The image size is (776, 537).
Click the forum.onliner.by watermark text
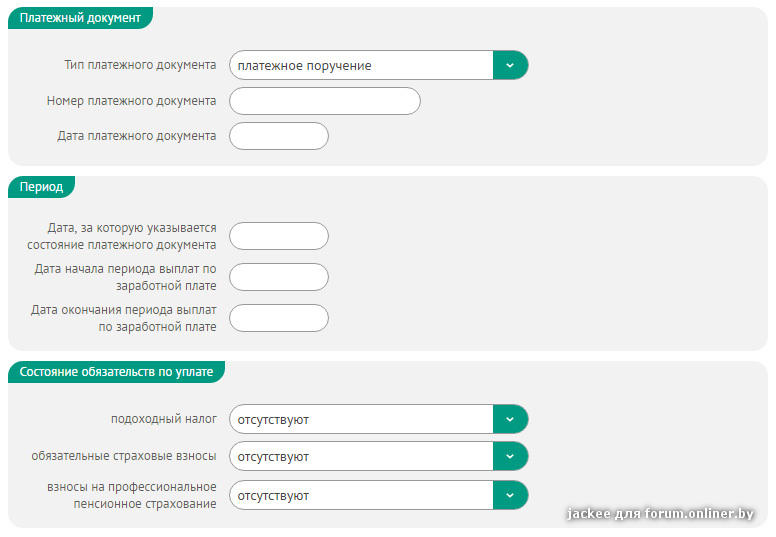[660, 513]
